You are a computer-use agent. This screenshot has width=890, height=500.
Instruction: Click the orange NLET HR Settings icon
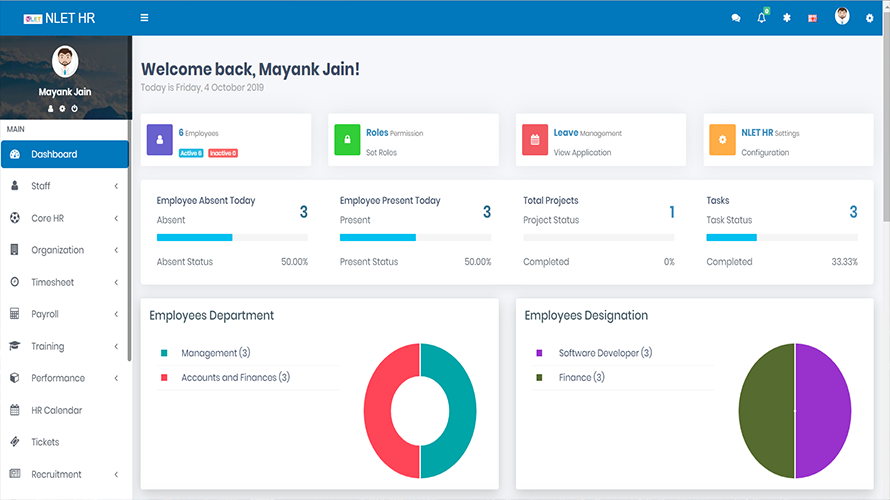click(x=723, y=140)
